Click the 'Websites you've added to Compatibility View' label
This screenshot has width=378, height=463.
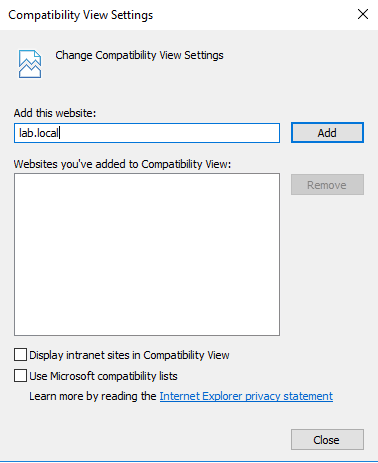point(122,164)
